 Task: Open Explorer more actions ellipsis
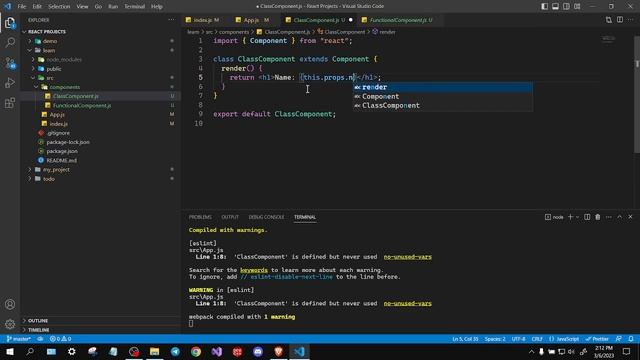point(171,20)
